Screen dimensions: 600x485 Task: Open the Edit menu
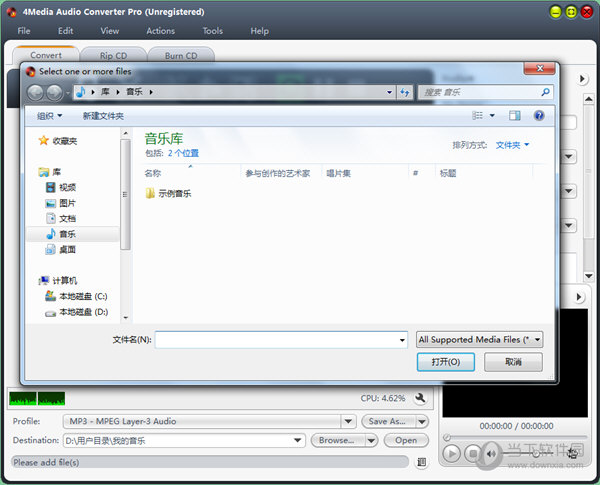point(65,31)
